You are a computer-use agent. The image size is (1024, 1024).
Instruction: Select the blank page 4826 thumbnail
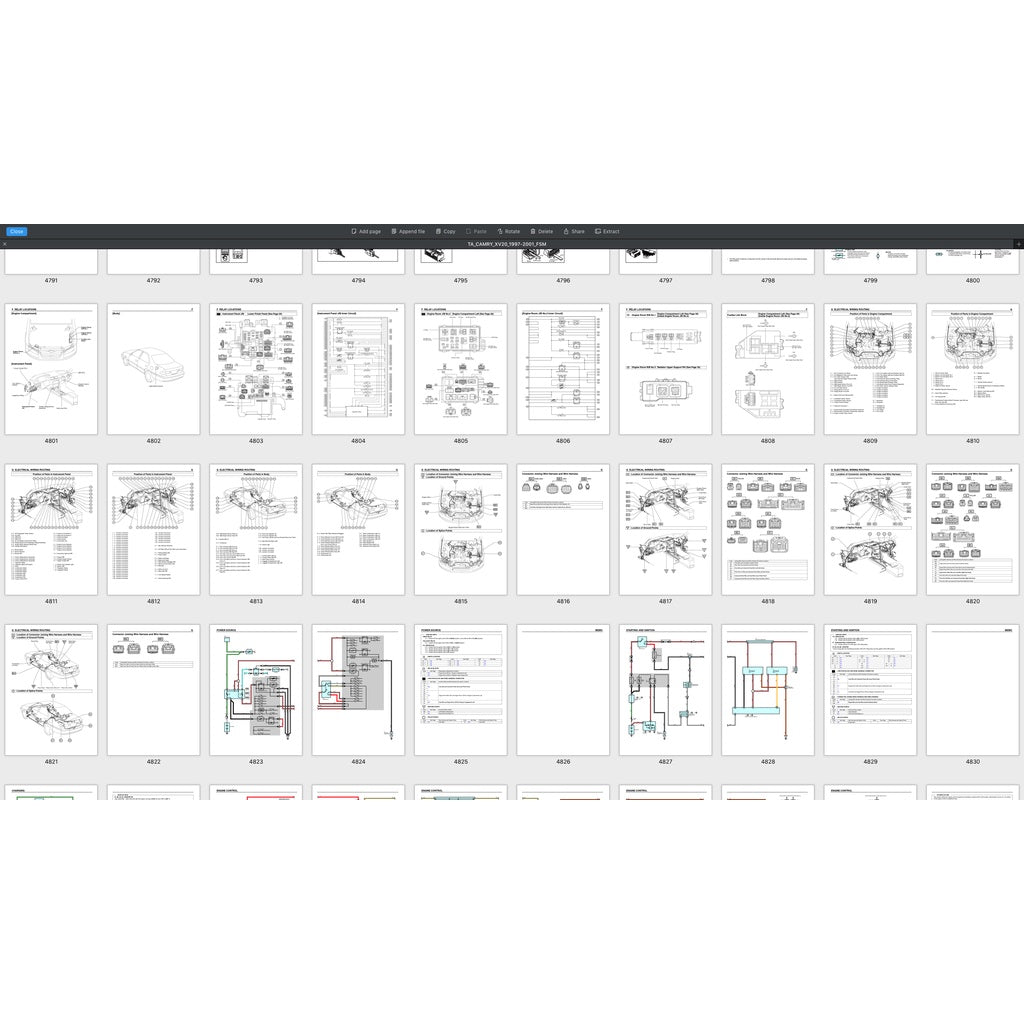pyautogui.click(x=563, y=690)
